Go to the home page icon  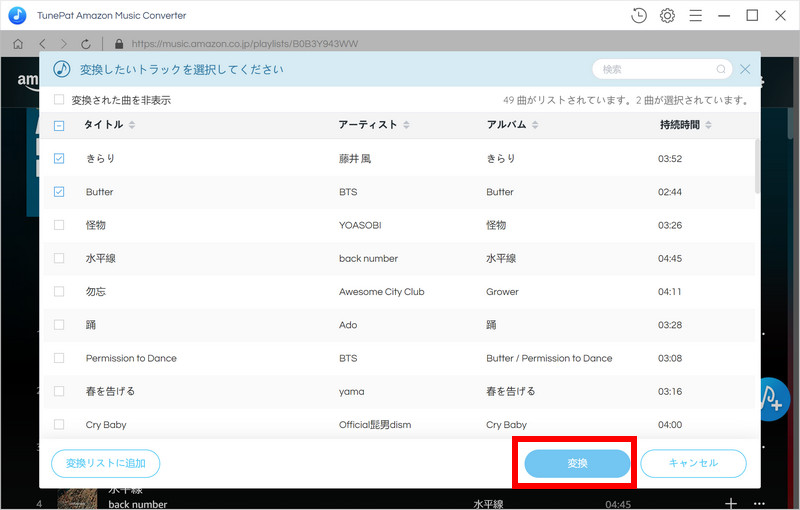tap(18, 44)
